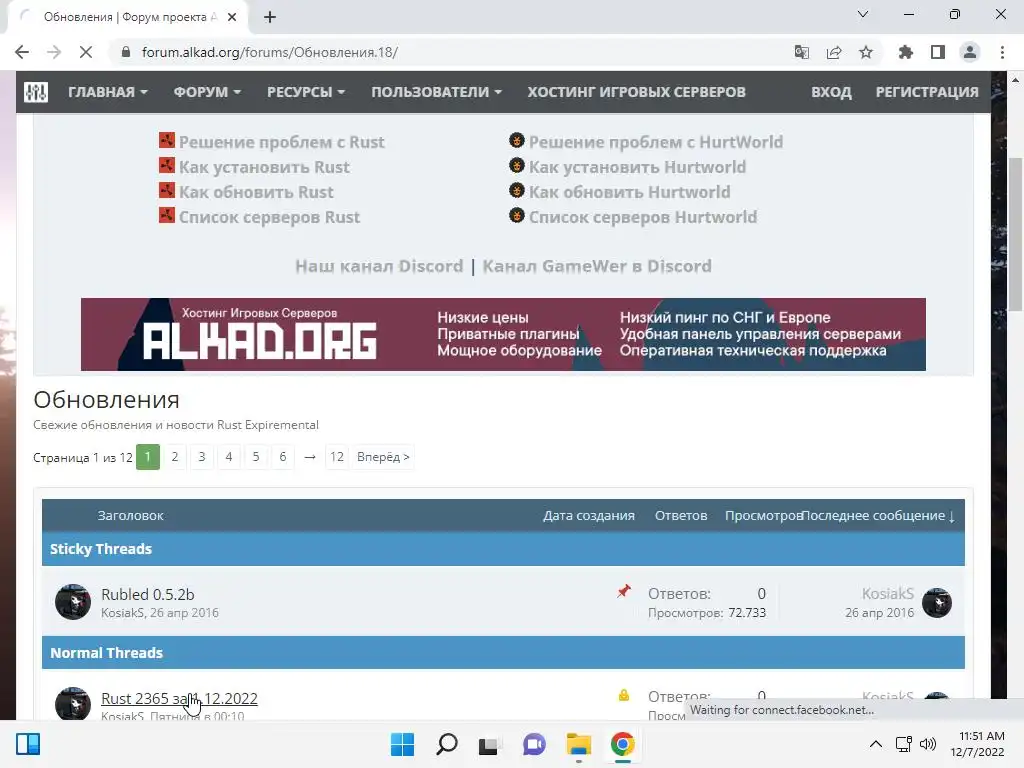
Task: Expand the ГЛАВНАЯ menu
Action: (108, 92)
